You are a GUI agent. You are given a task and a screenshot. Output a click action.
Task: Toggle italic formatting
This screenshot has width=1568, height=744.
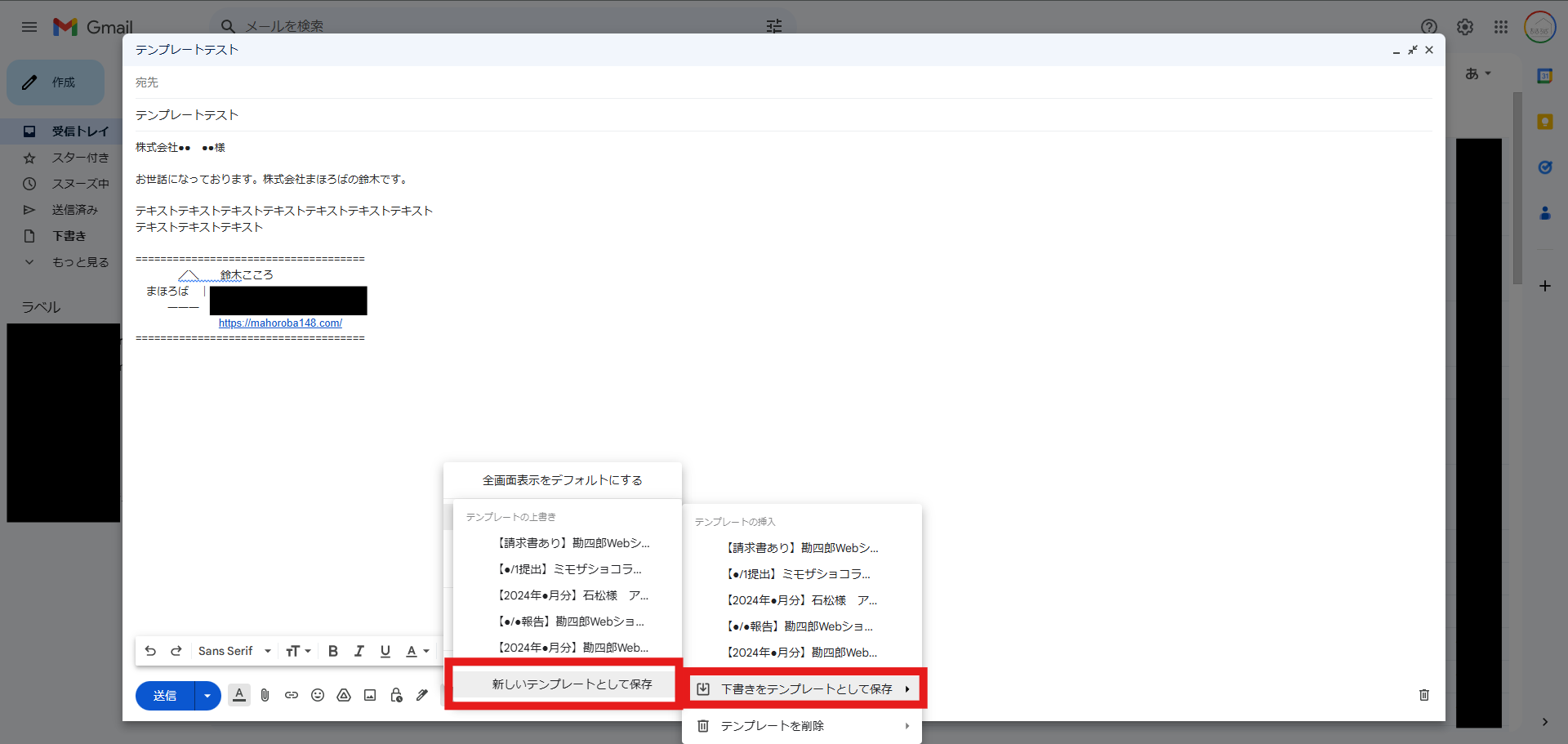click(359, 651)
